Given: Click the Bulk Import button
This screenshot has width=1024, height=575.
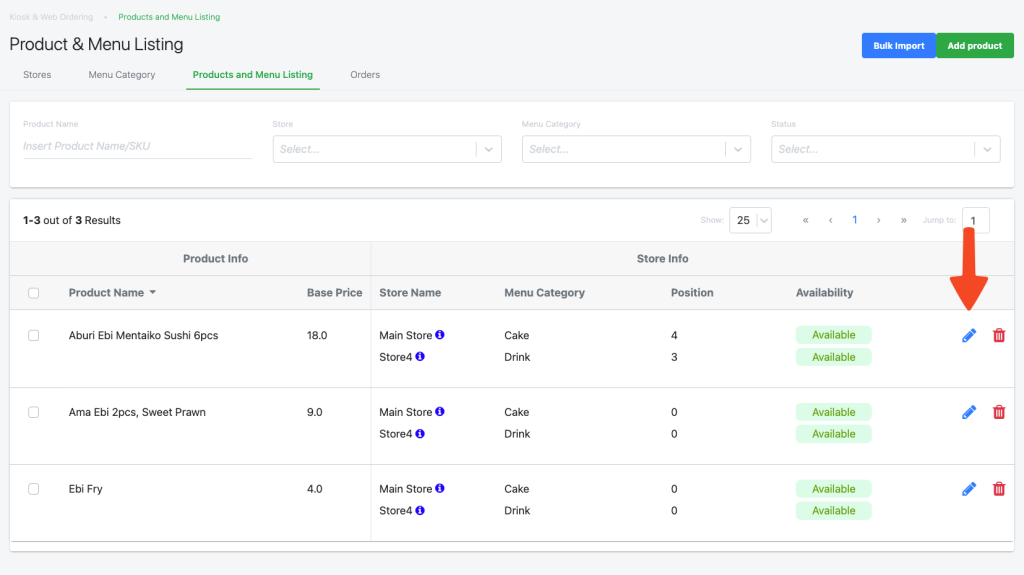Looking at the screenshot, I should pos(899,46).
